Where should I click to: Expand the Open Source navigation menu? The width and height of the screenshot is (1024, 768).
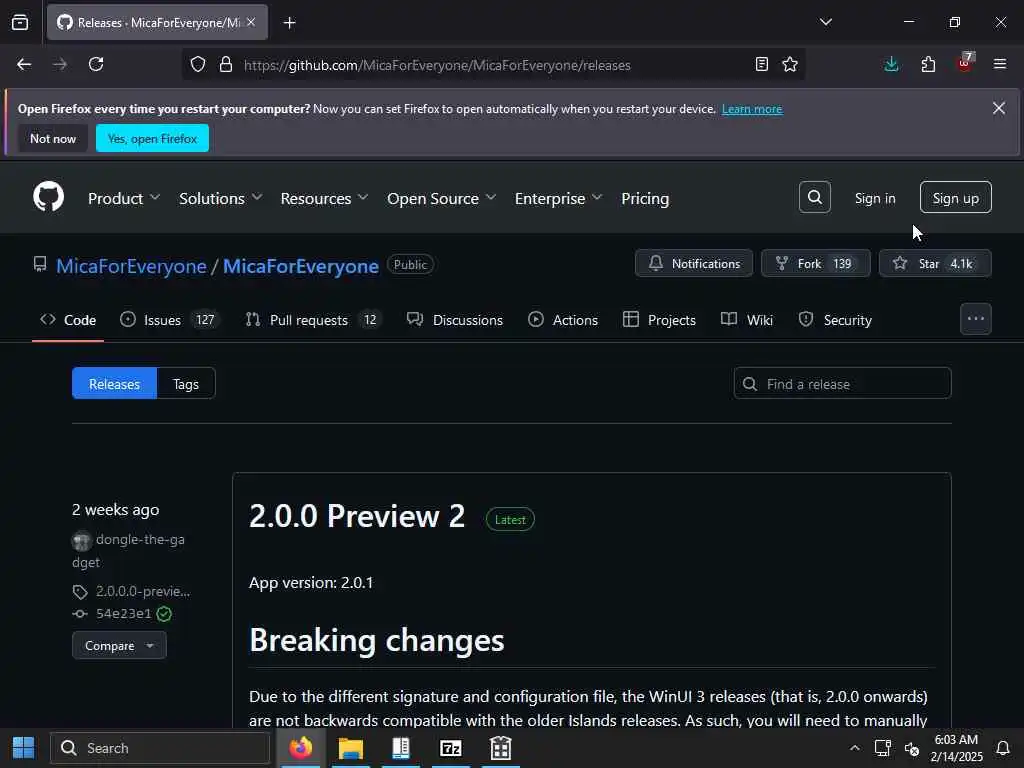(441, 198)
